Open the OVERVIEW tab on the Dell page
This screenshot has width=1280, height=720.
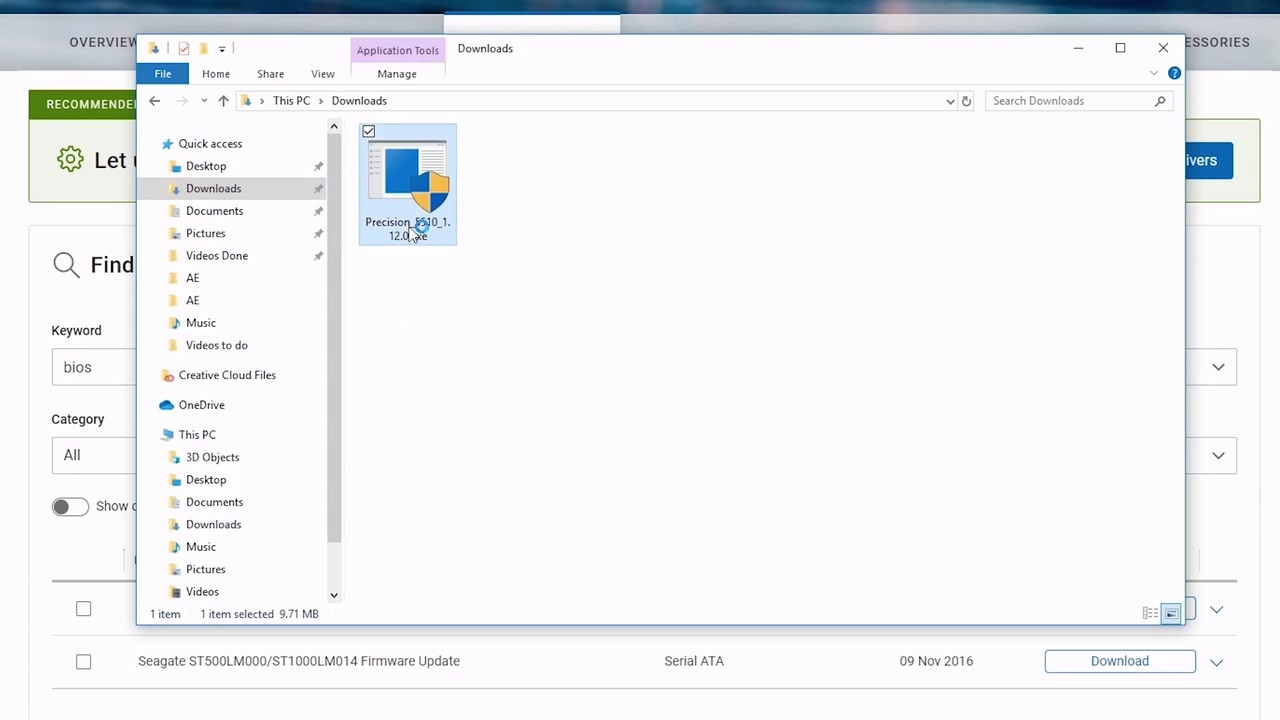point(102,42)
